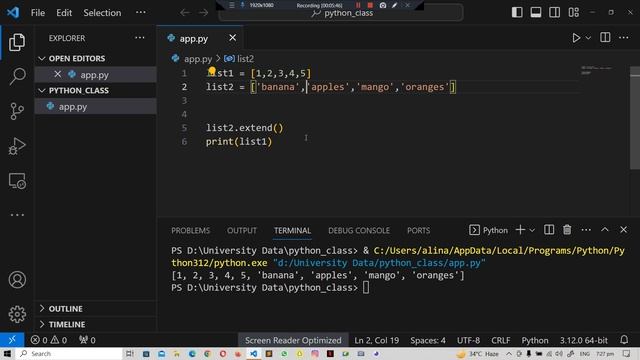Switch to the PORTS tab

[418, 231]
